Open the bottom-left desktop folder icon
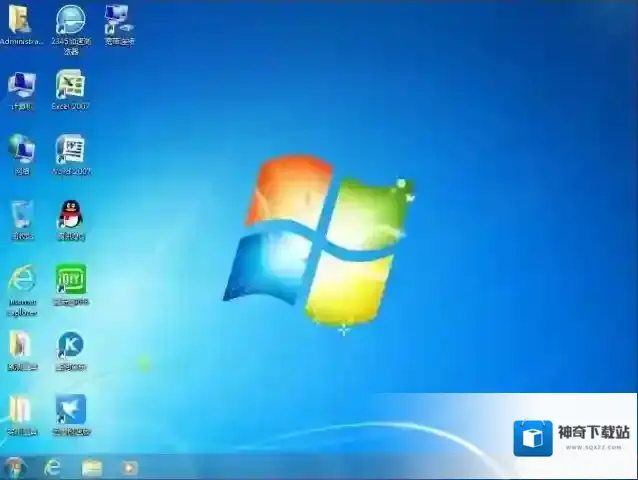Screen dimensions: 638x480 pyautogui.click(x=21, y=410)
